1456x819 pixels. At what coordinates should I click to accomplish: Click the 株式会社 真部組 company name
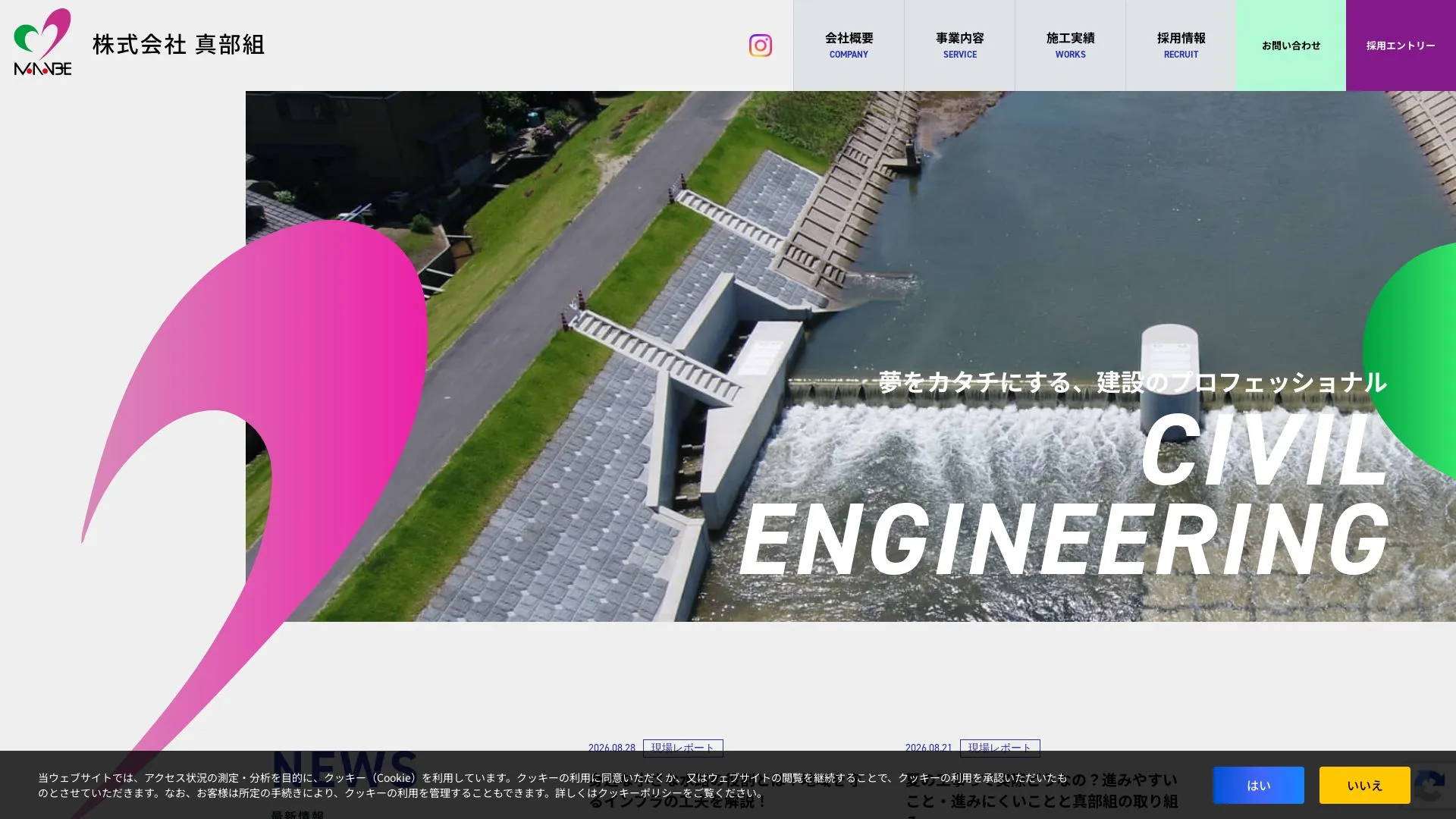point(178,45)
